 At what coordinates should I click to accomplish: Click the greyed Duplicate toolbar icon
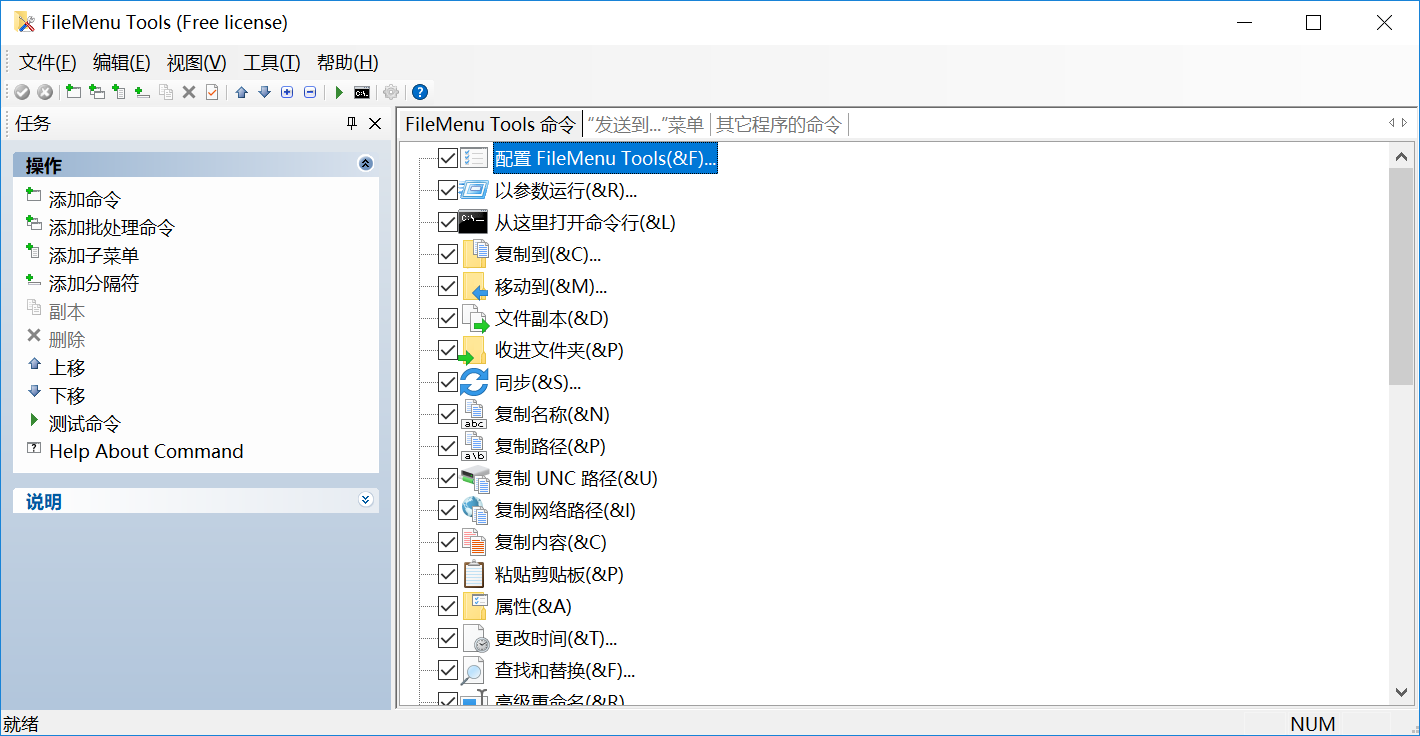pyautogui.click(x=166, y=92)
